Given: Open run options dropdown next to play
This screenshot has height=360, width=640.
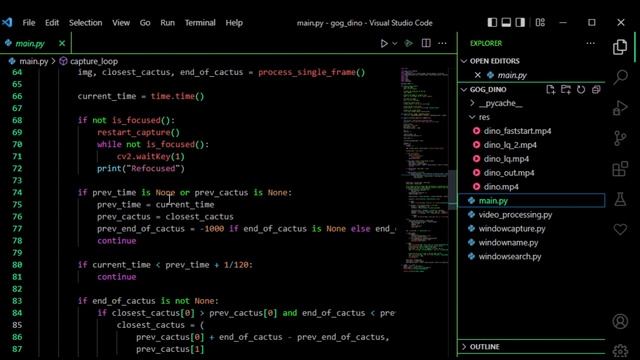Looking at the screenshot, I should coord(395,43).
